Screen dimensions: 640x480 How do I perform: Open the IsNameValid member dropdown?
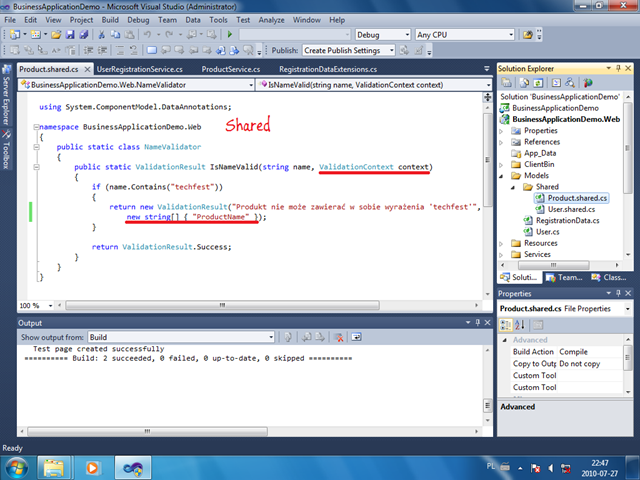tap(488, 85)
